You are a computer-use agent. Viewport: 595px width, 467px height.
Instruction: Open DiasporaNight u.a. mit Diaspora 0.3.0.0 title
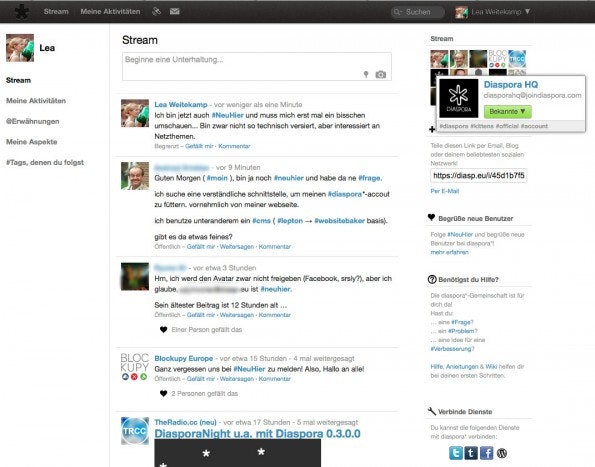coord(257,434)
